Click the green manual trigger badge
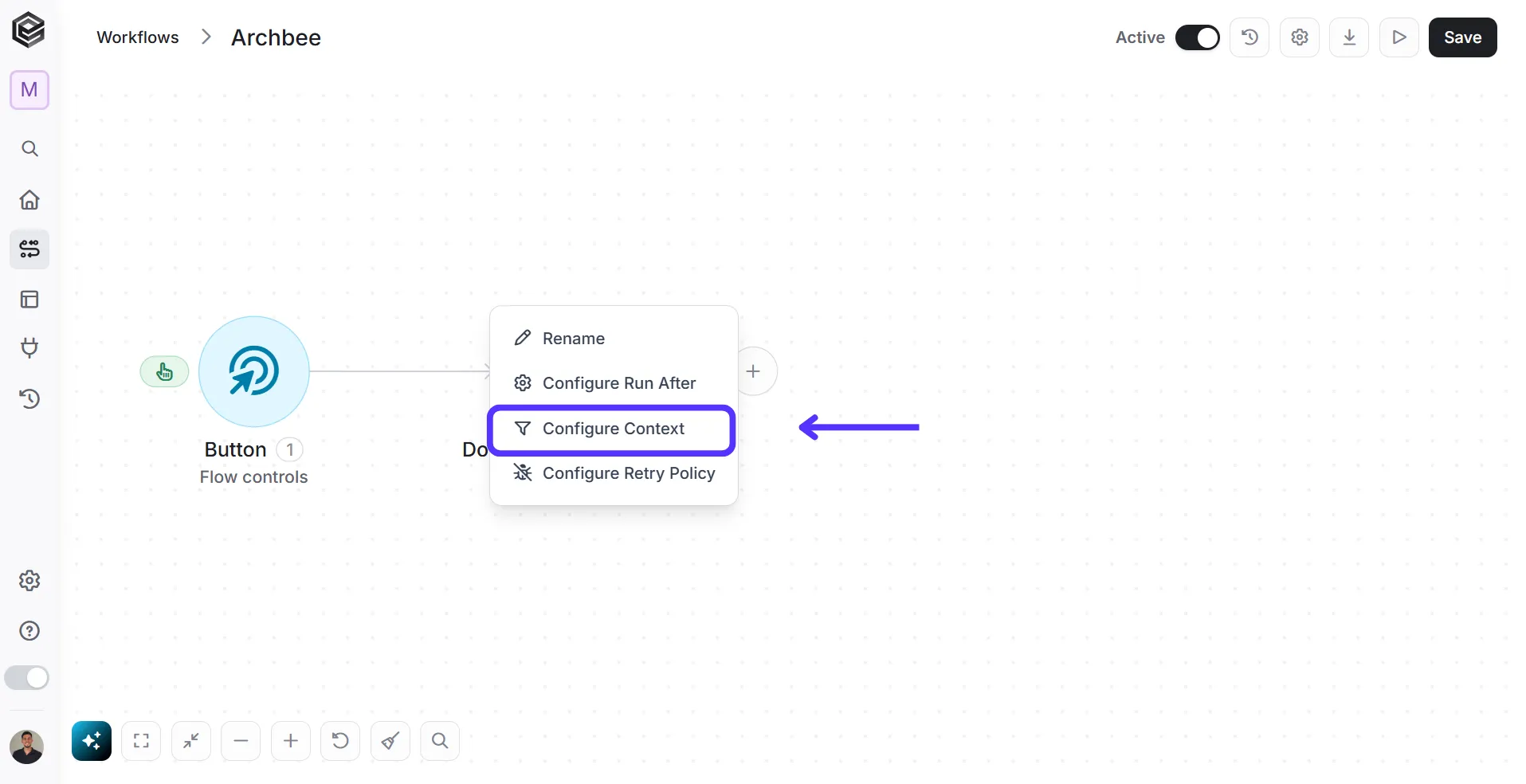1526x784 pixels. point(164,371)
